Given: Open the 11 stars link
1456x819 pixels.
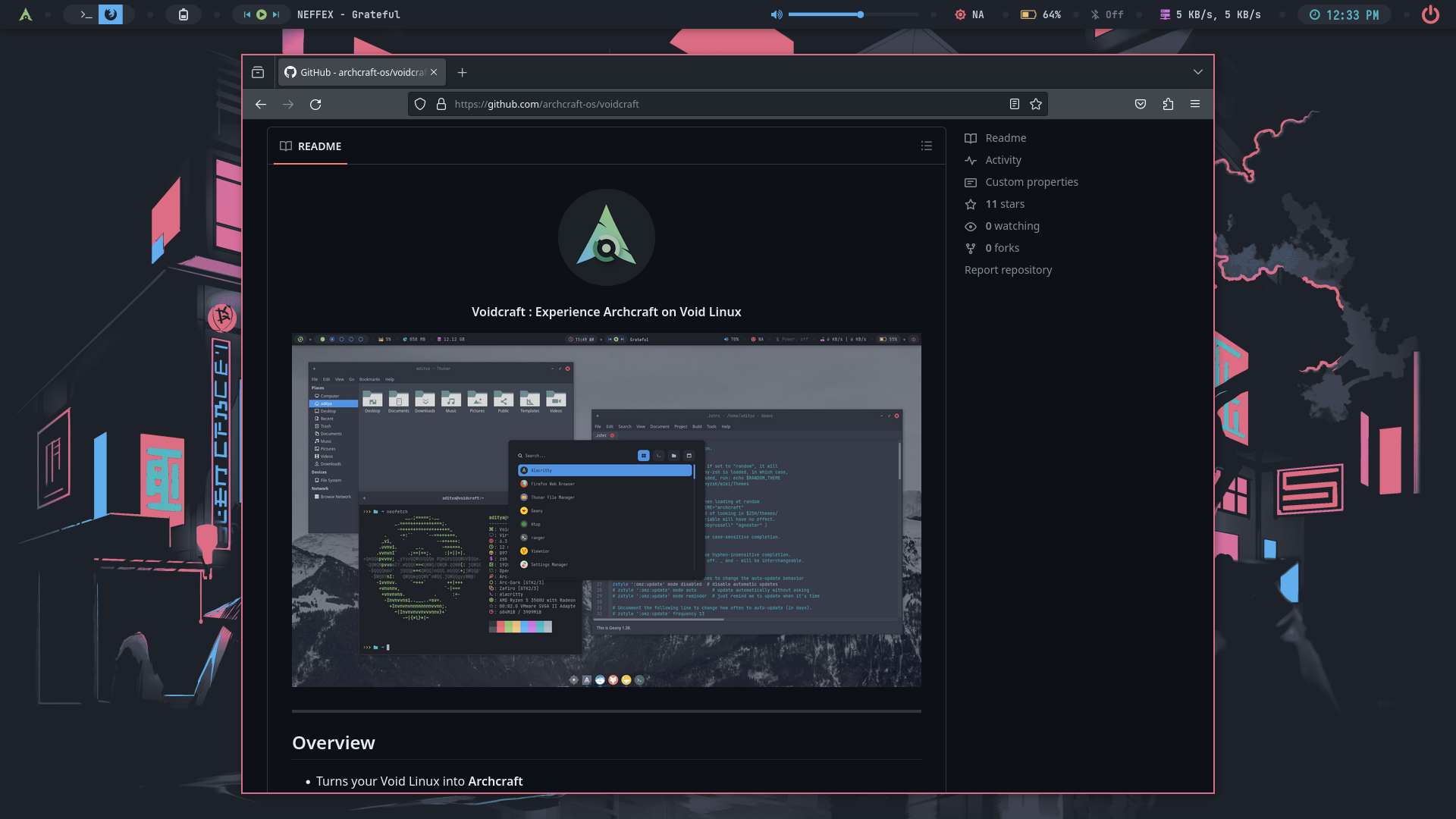Looking at the screenshot, I should pos(1004,204).
